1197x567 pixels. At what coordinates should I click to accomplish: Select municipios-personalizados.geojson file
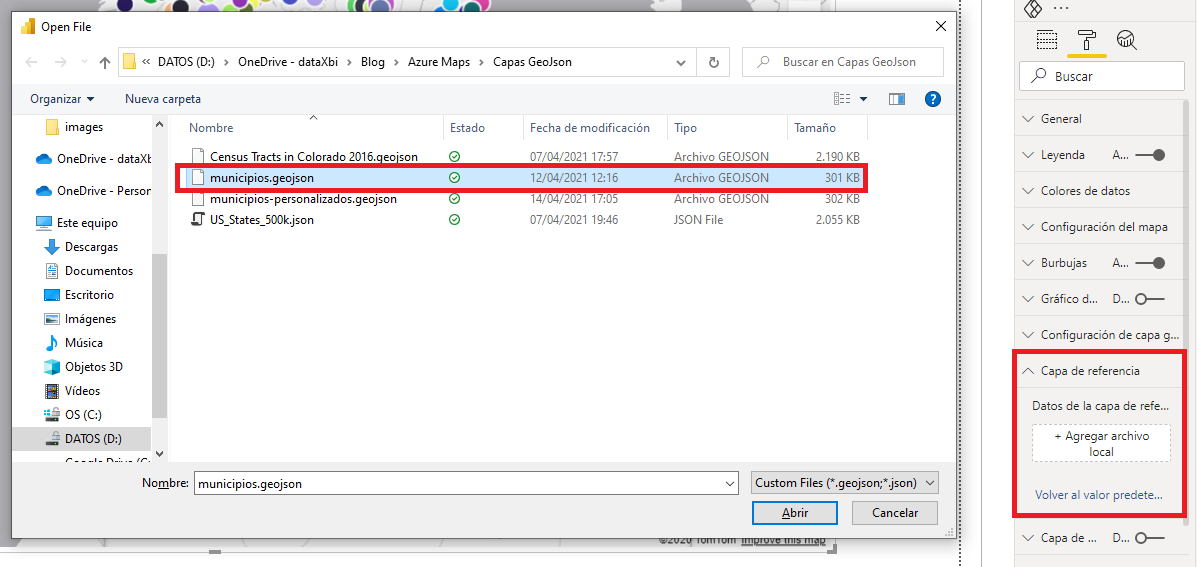click(303, 199)
